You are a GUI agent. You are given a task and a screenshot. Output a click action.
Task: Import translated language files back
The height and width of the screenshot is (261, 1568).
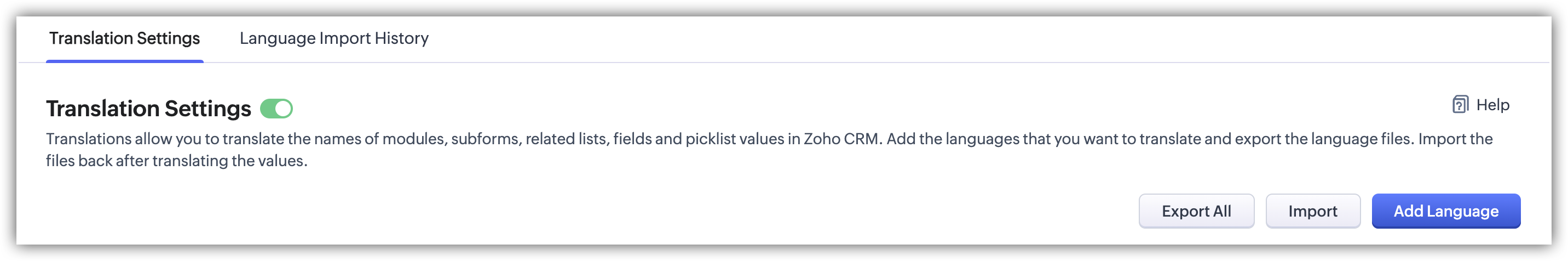(x=1312, y=211)
